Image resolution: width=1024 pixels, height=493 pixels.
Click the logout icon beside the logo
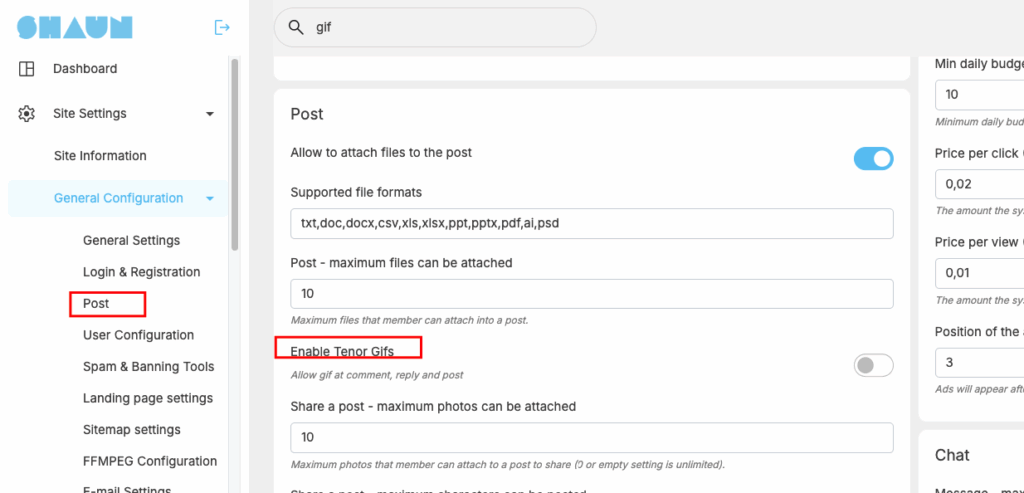tap(222, 27)
